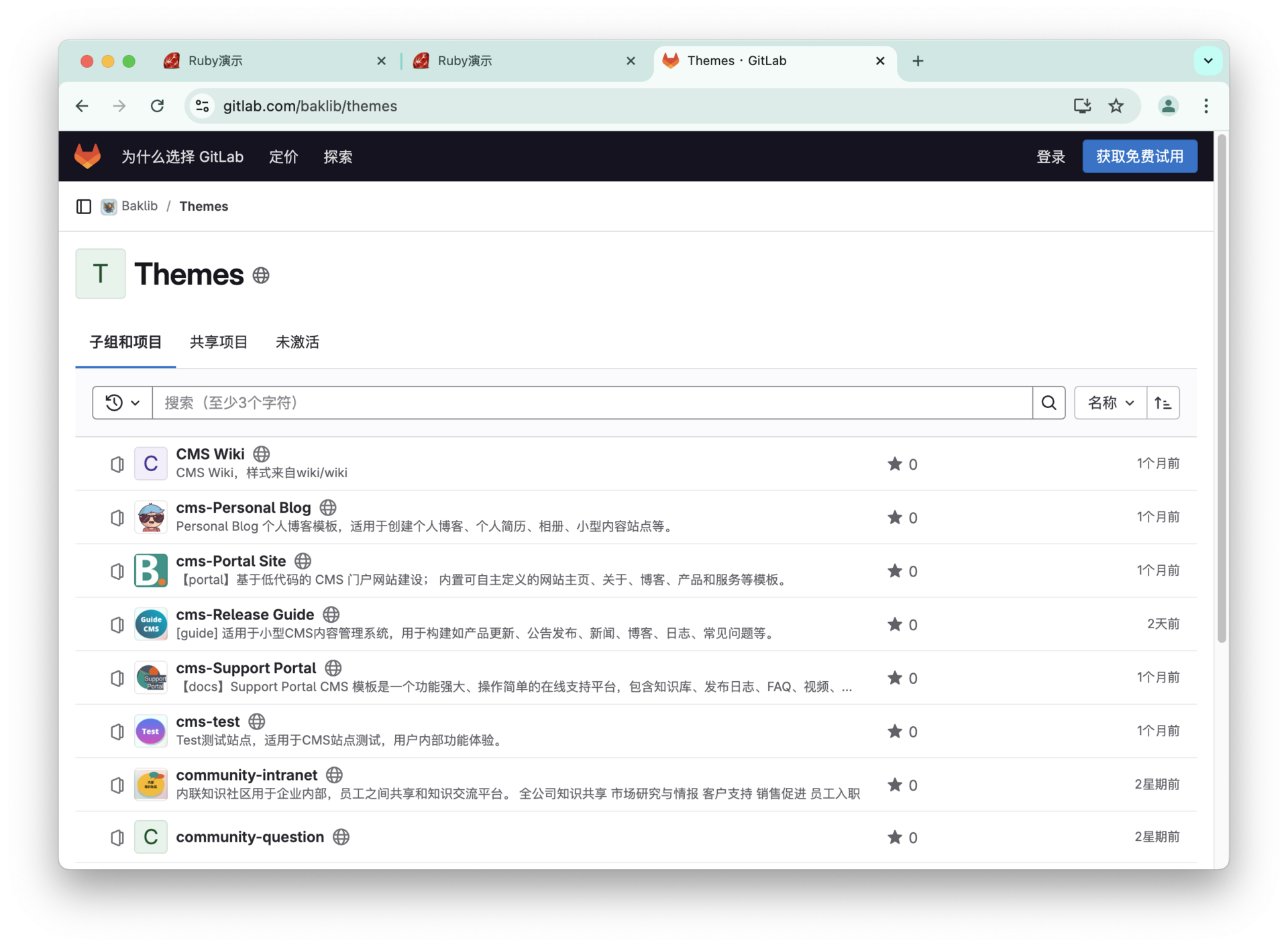The height and width of the screenshot is (947, 1288).
Task: Click the star icon on cms-test row
Action: tap(894, 731)
